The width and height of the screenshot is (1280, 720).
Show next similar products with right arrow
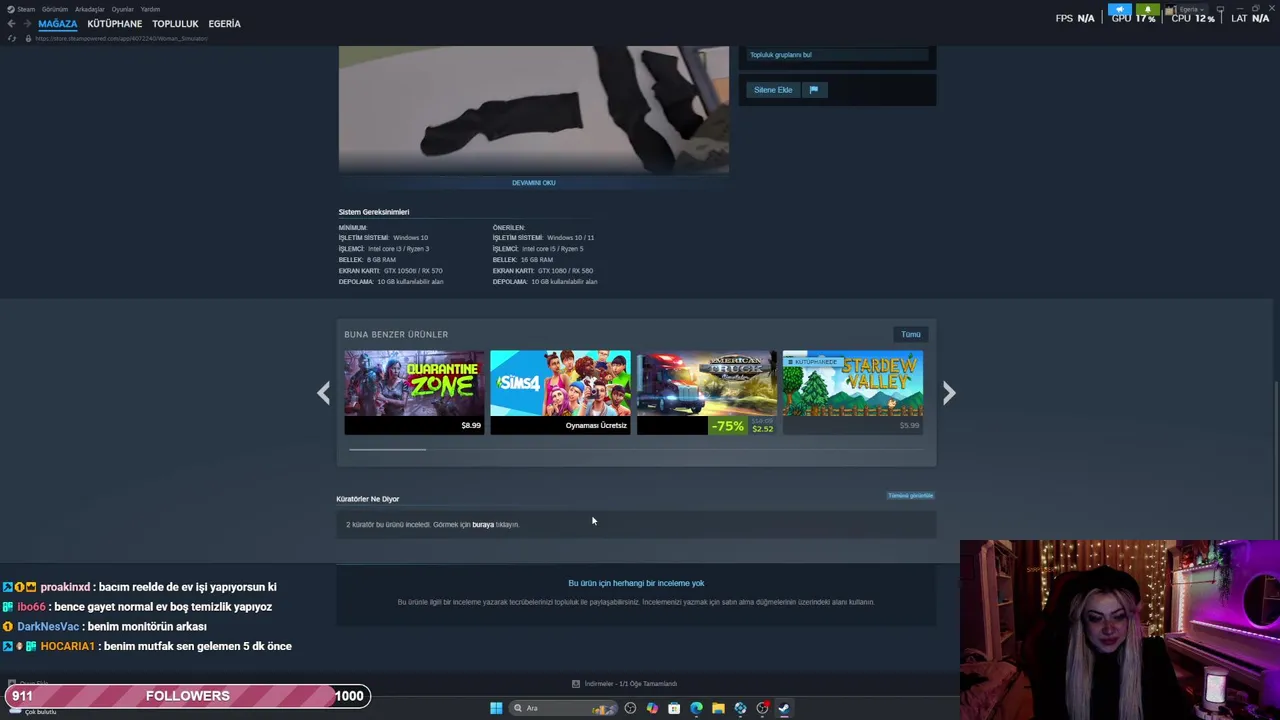tap(949, 393)
